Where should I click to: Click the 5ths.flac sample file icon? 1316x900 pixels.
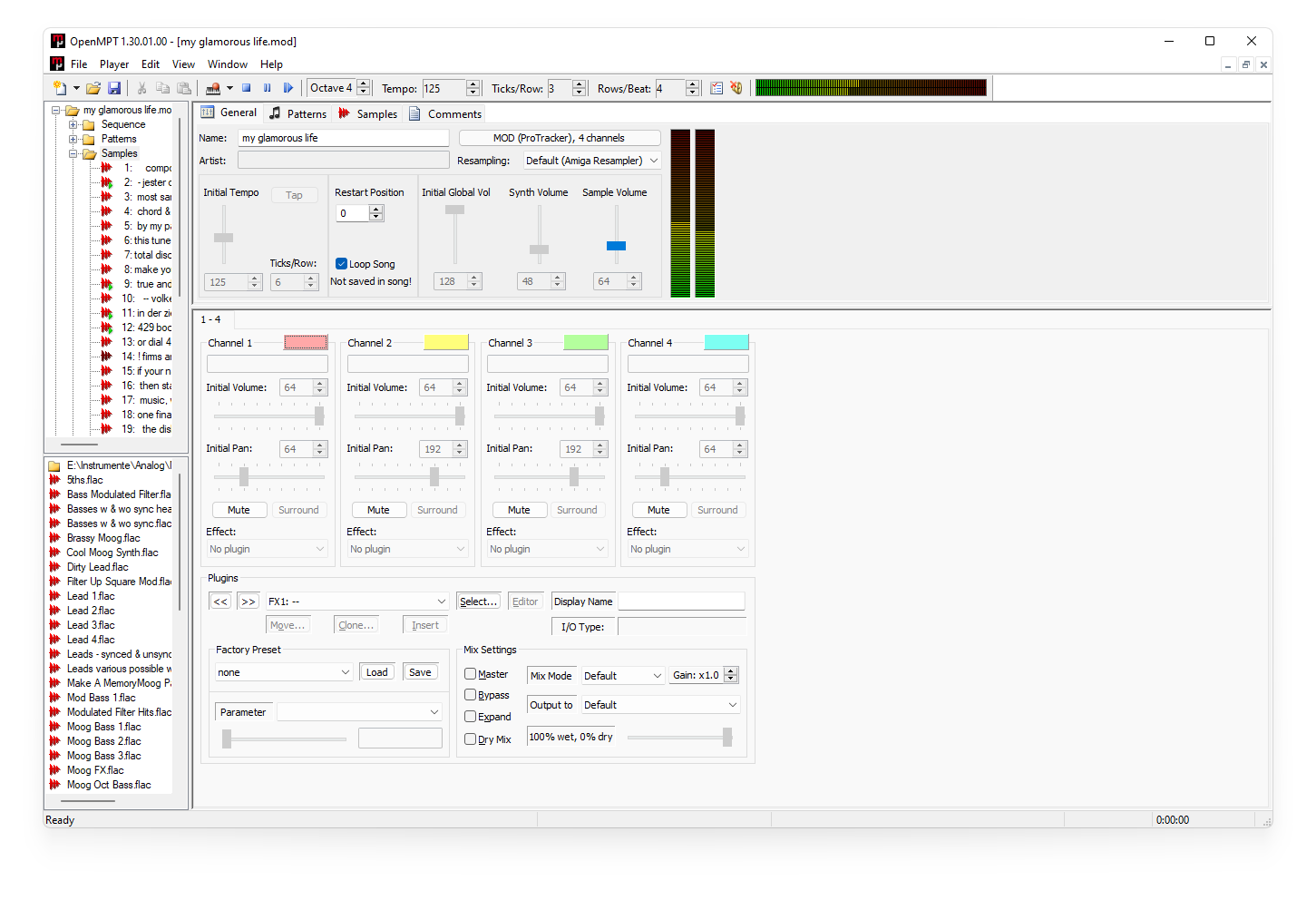coord(54,480)
